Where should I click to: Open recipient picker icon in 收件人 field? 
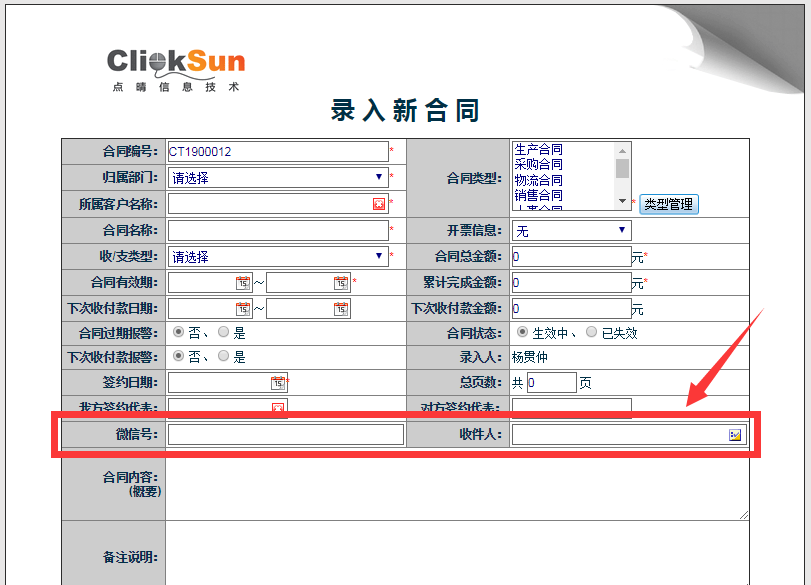736,435
